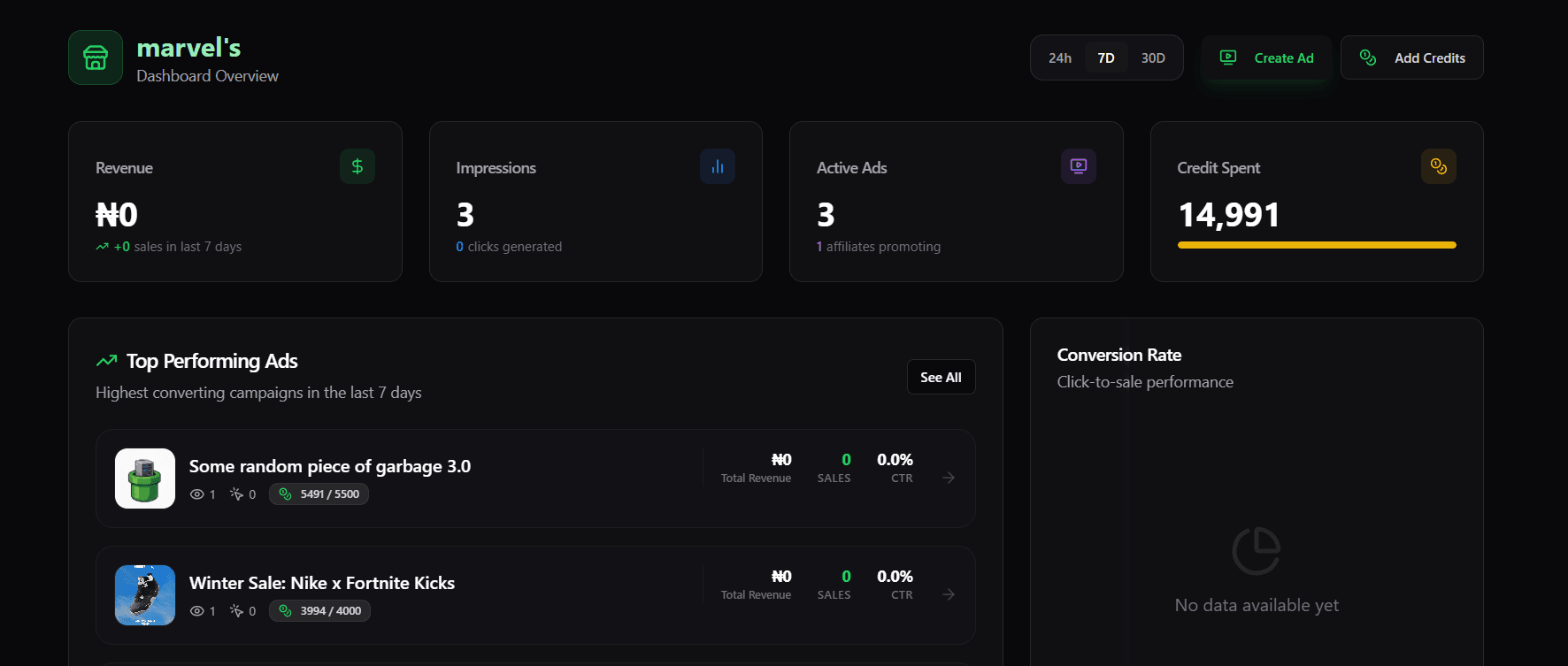Click the coins icon in Credit Spent card

[x=1438, y=166]
